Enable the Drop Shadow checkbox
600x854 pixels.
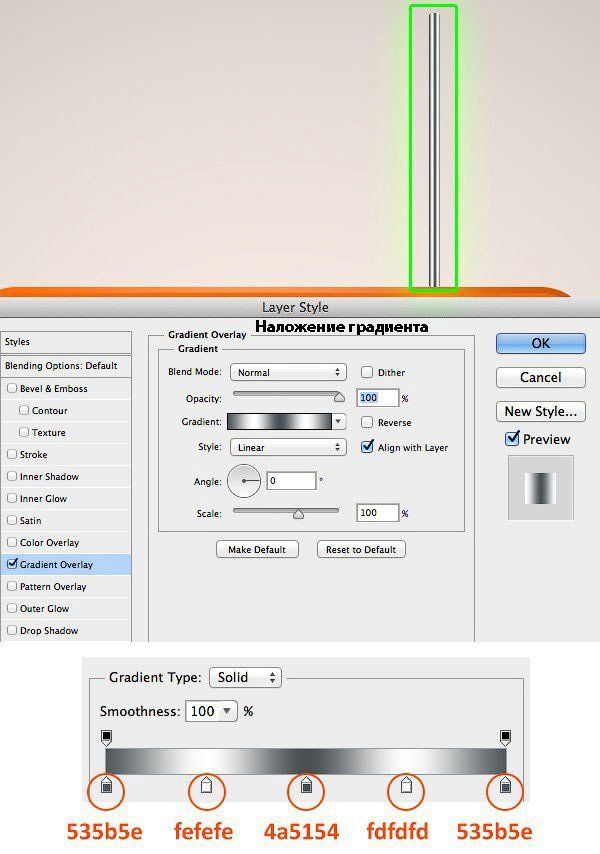(12, 630)
